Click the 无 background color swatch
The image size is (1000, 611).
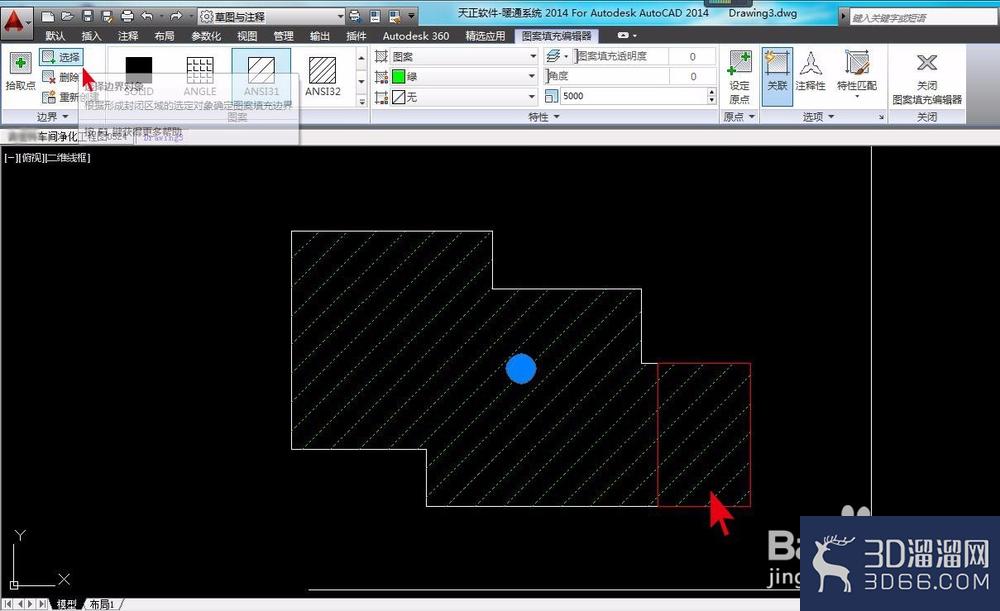tap(399, 97)
